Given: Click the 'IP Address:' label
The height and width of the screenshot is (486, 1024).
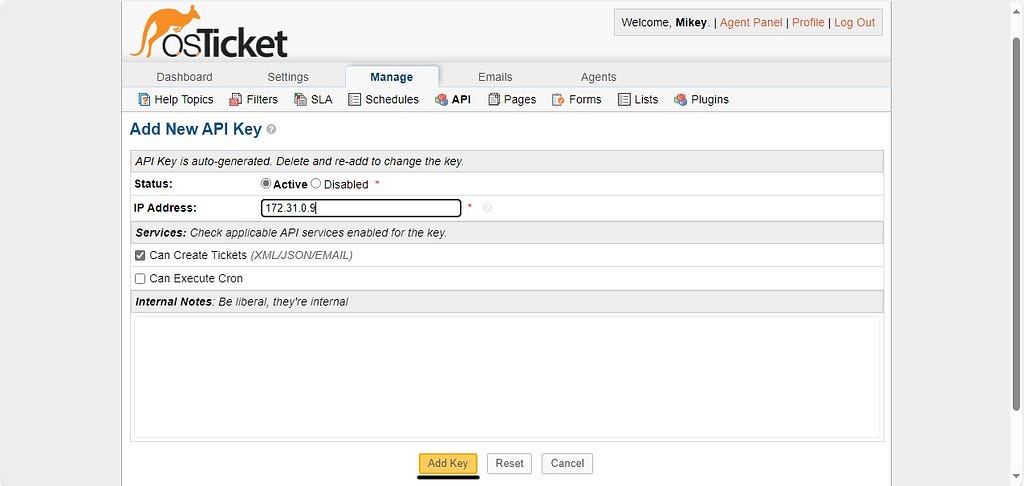Looking at the screenshot, I should click(x=165, y=208).
